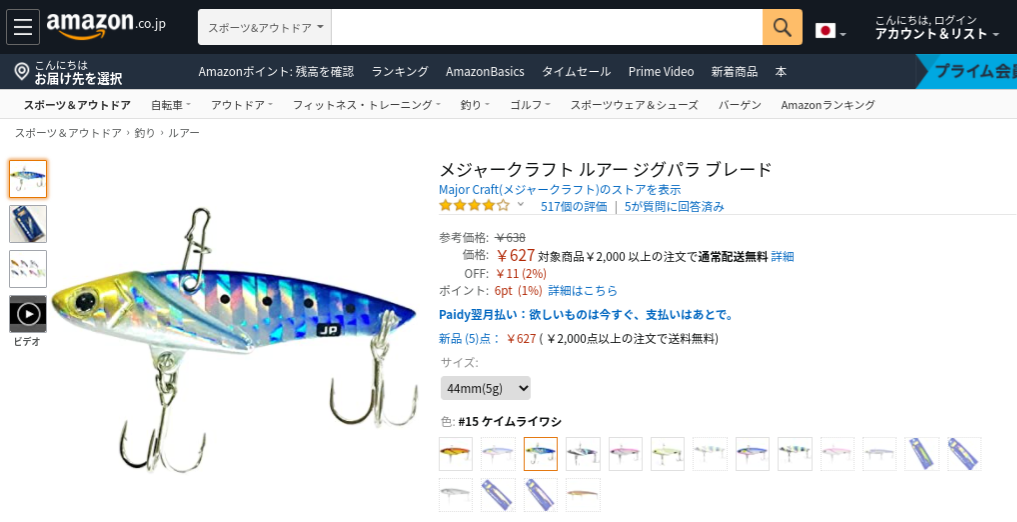Image resolution: width=1017 pixels, height=522 pixels.
Task: Open Prime Video in the navigation bar
Action: click(661, 71)
